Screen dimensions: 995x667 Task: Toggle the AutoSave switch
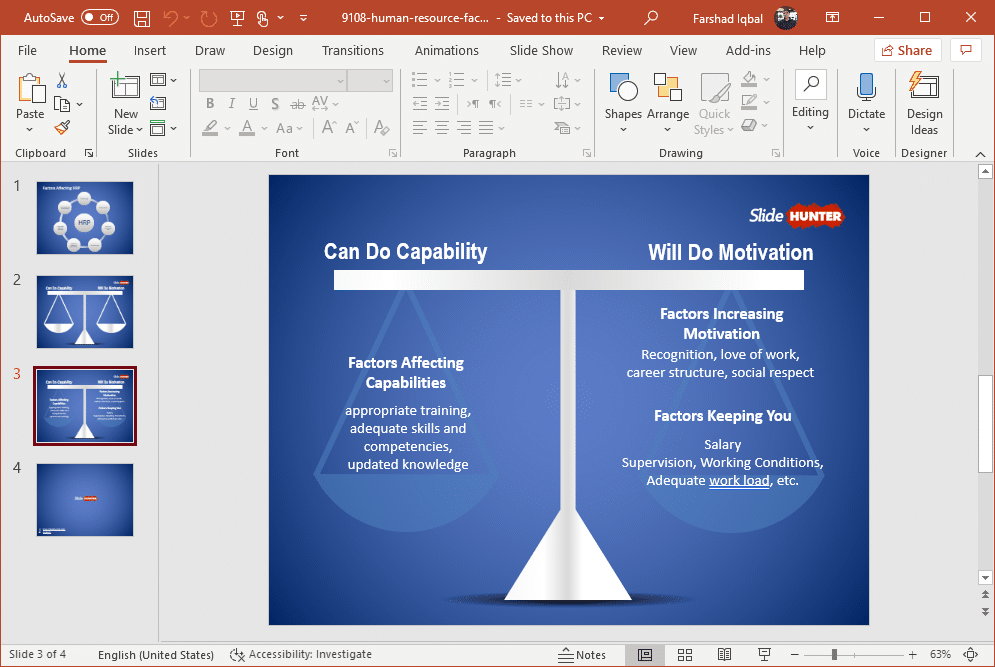pyautogui.click(x=99, y=18)
